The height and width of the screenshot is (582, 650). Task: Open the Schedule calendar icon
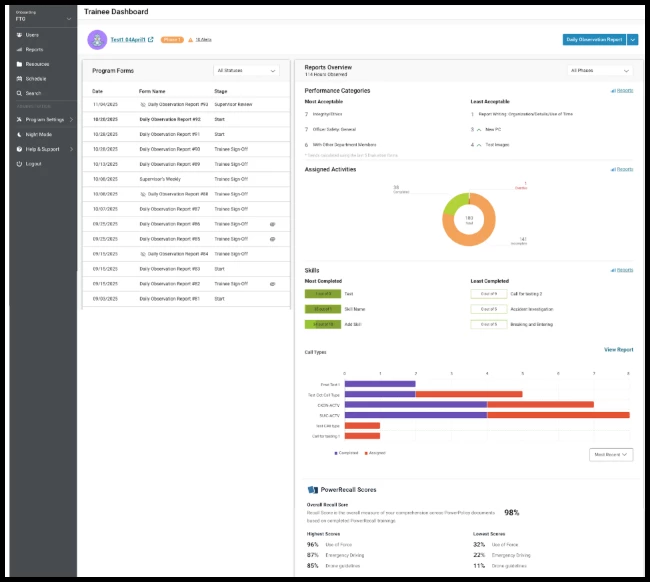(19, 78)
